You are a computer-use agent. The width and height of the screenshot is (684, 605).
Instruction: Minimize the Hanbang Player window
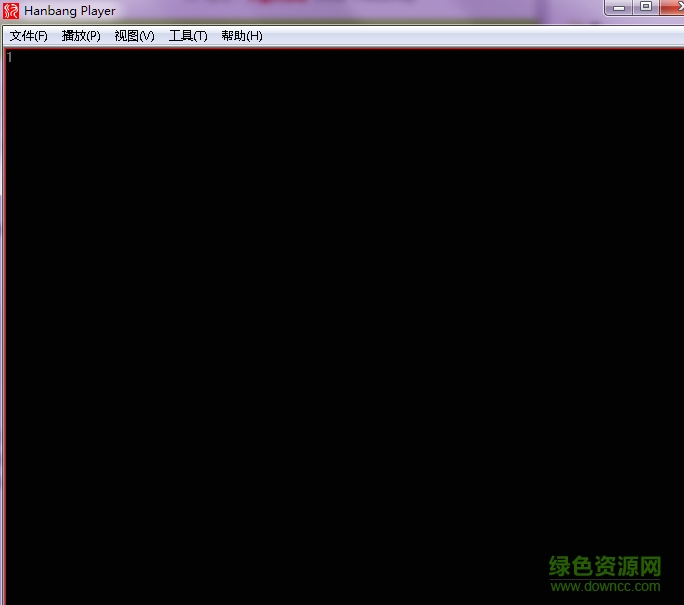point(619,7)
